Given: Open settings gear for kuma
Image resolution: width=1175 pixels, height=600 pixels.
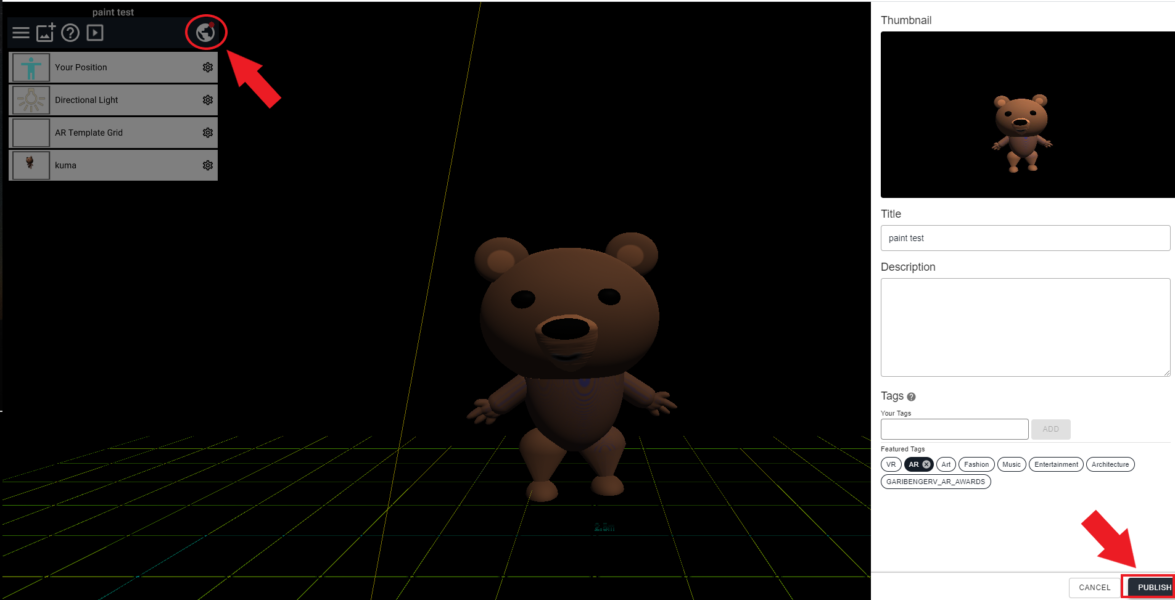Looking at the screenshot, I should (208, 165).
